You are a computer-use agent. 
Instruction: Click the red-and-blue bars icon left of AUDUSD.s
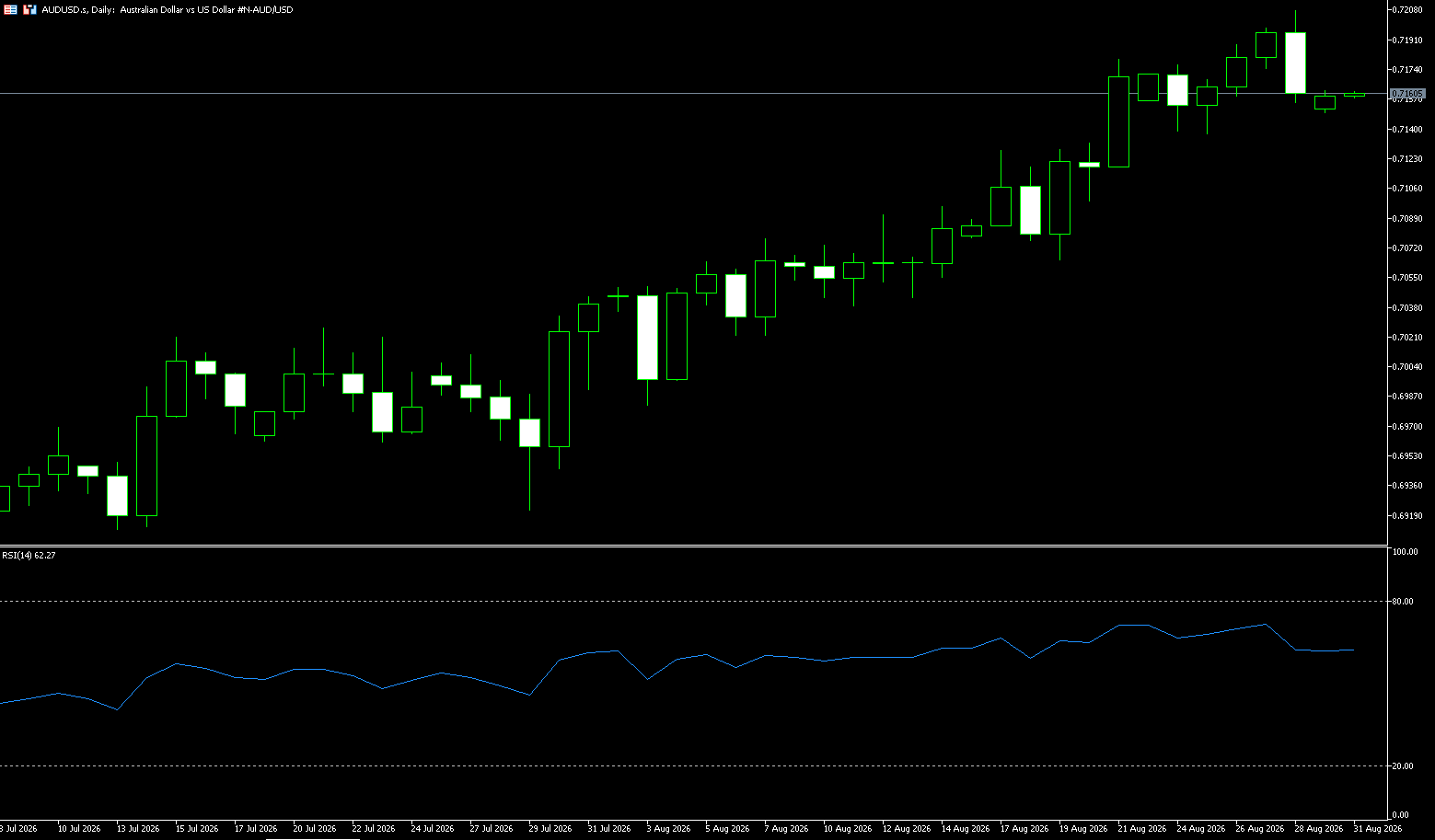30,9
